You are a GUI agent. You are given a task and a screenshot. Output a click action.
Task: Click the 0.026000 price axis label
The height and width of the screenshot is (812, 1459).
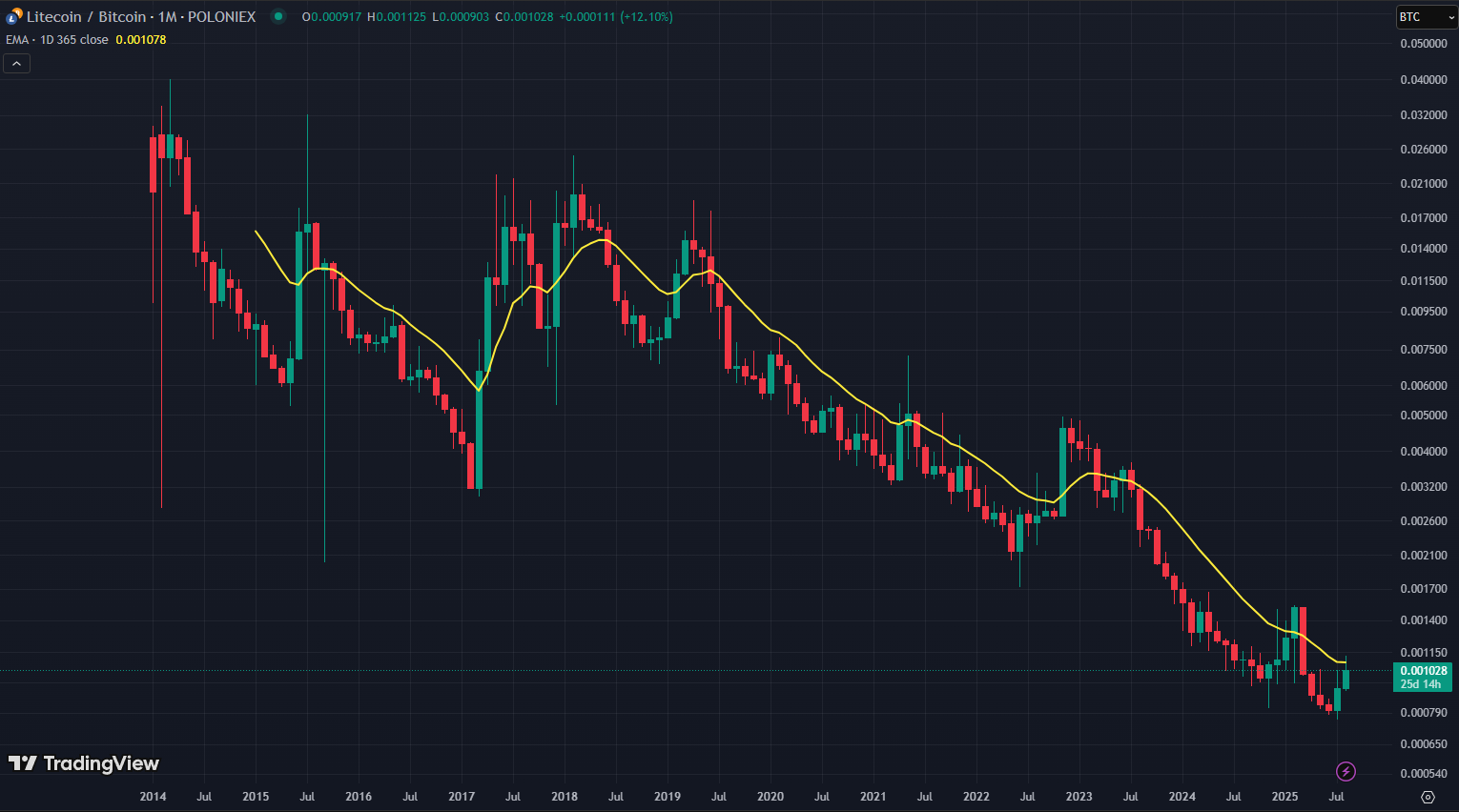(x=1424, y=150)
